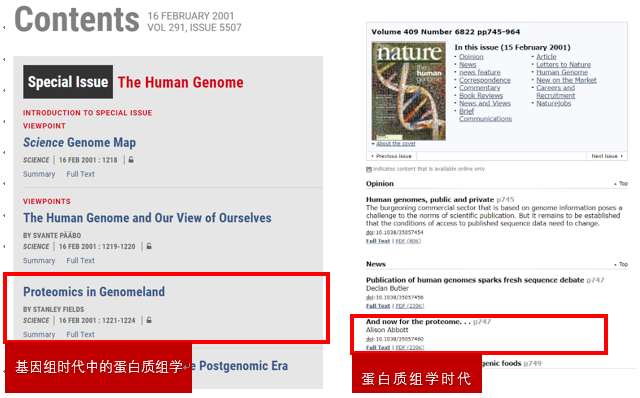Open the About the cover link

396,144
